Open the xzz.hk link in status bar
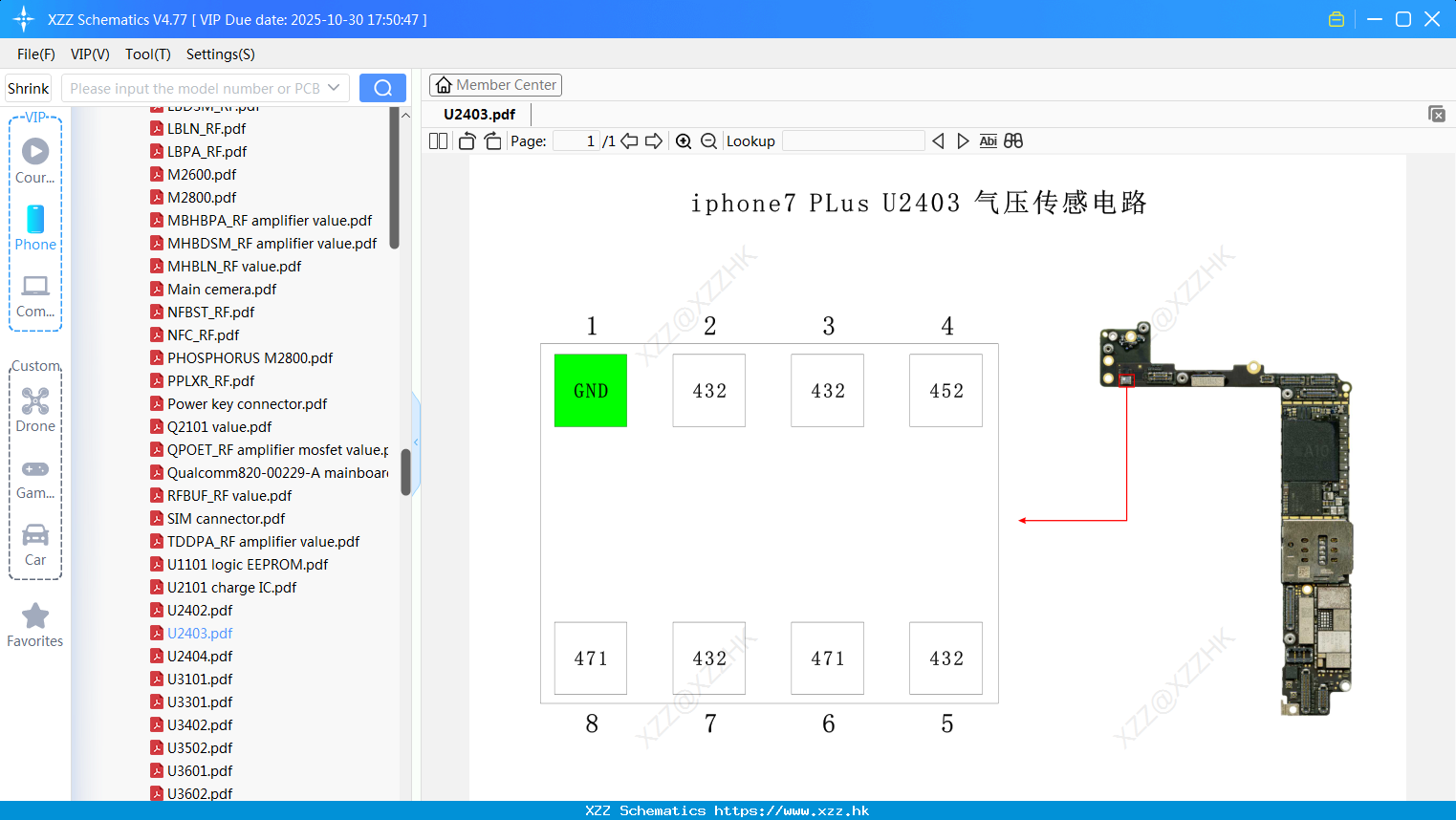Viewport: 1456px width, 820px height. click(792, 810)
